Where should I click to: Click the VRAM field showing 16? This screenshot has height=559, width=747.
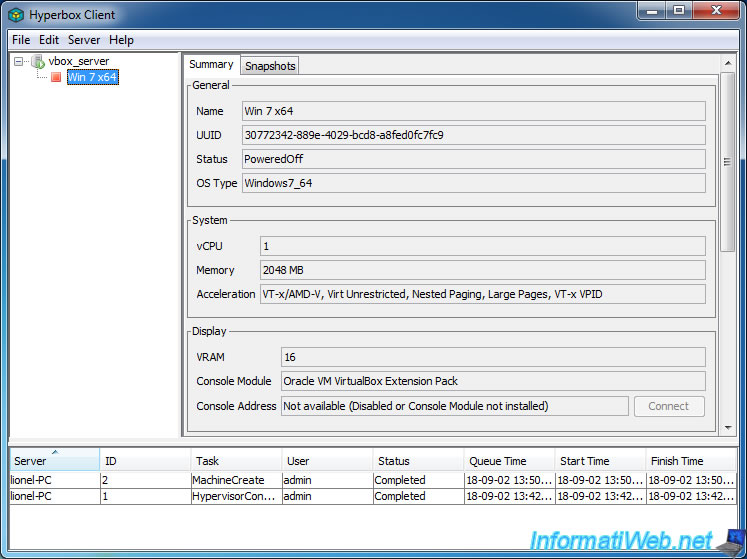pyautogui.click(x=493, y=357)
